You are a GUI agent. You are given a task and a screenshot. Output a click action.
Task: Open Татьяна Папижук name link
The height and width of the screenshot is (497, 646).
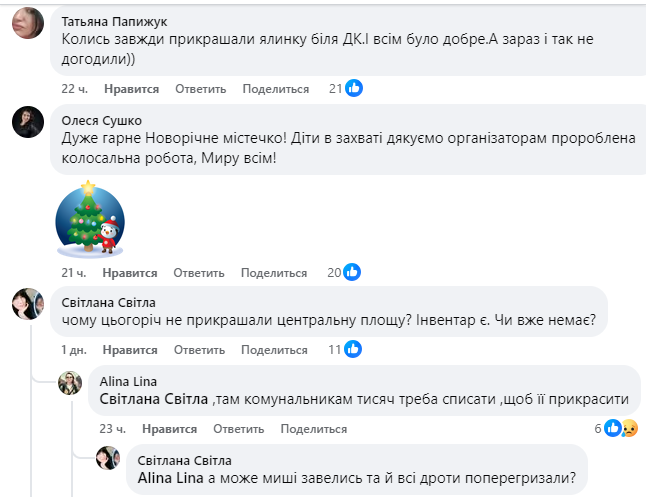pyautogui.click(x=114, y=21)
